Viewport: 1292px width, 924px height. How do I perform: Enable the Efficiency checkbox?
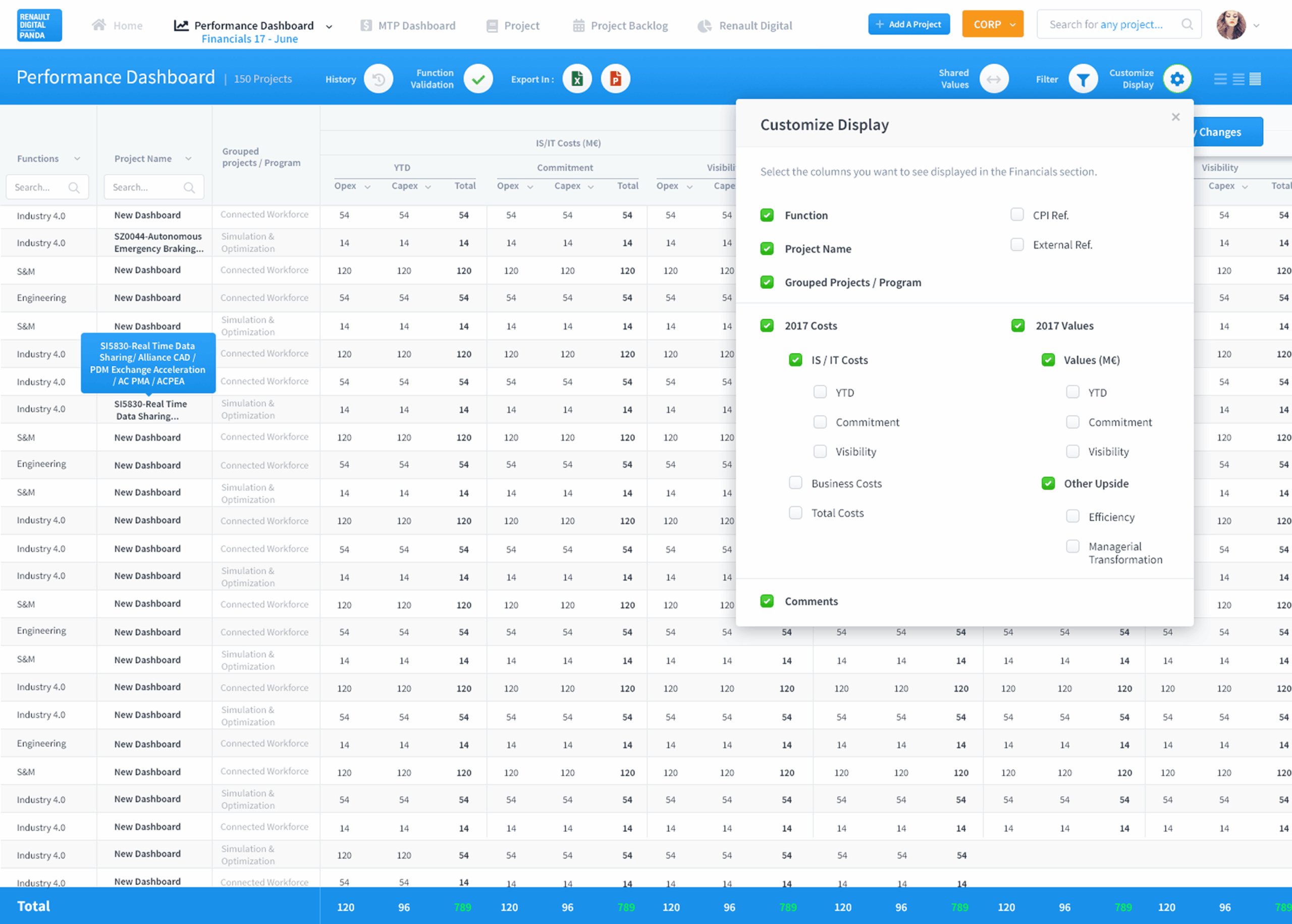pyautogui.click(x=1072, y=516)
